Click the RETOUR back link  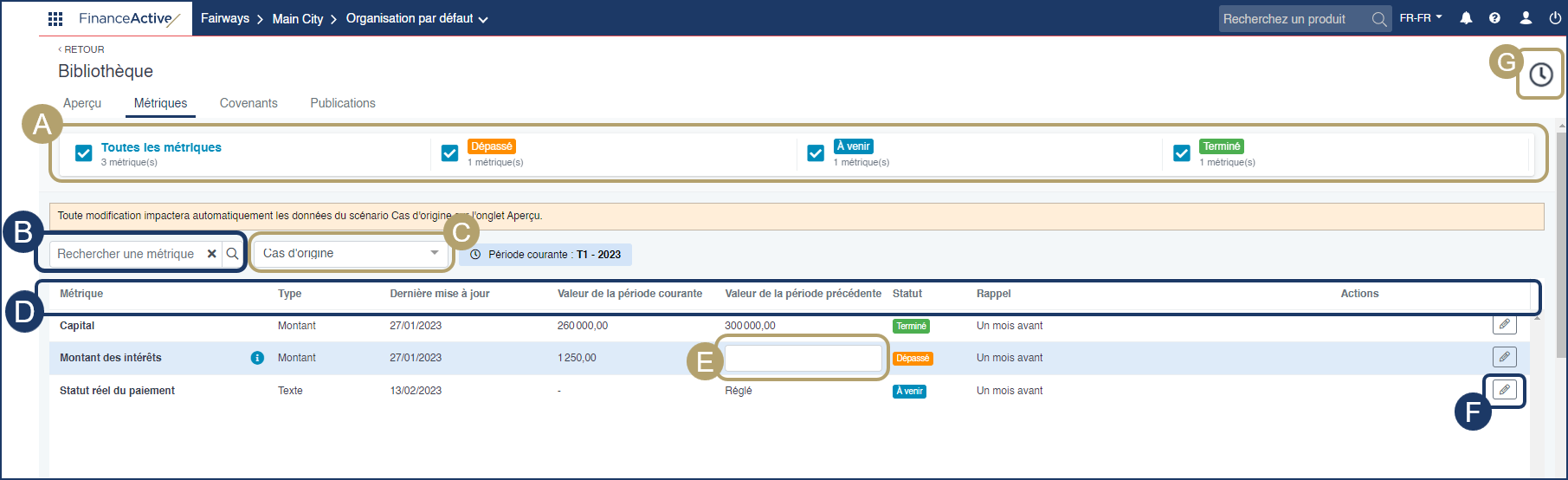coord(81,49)
